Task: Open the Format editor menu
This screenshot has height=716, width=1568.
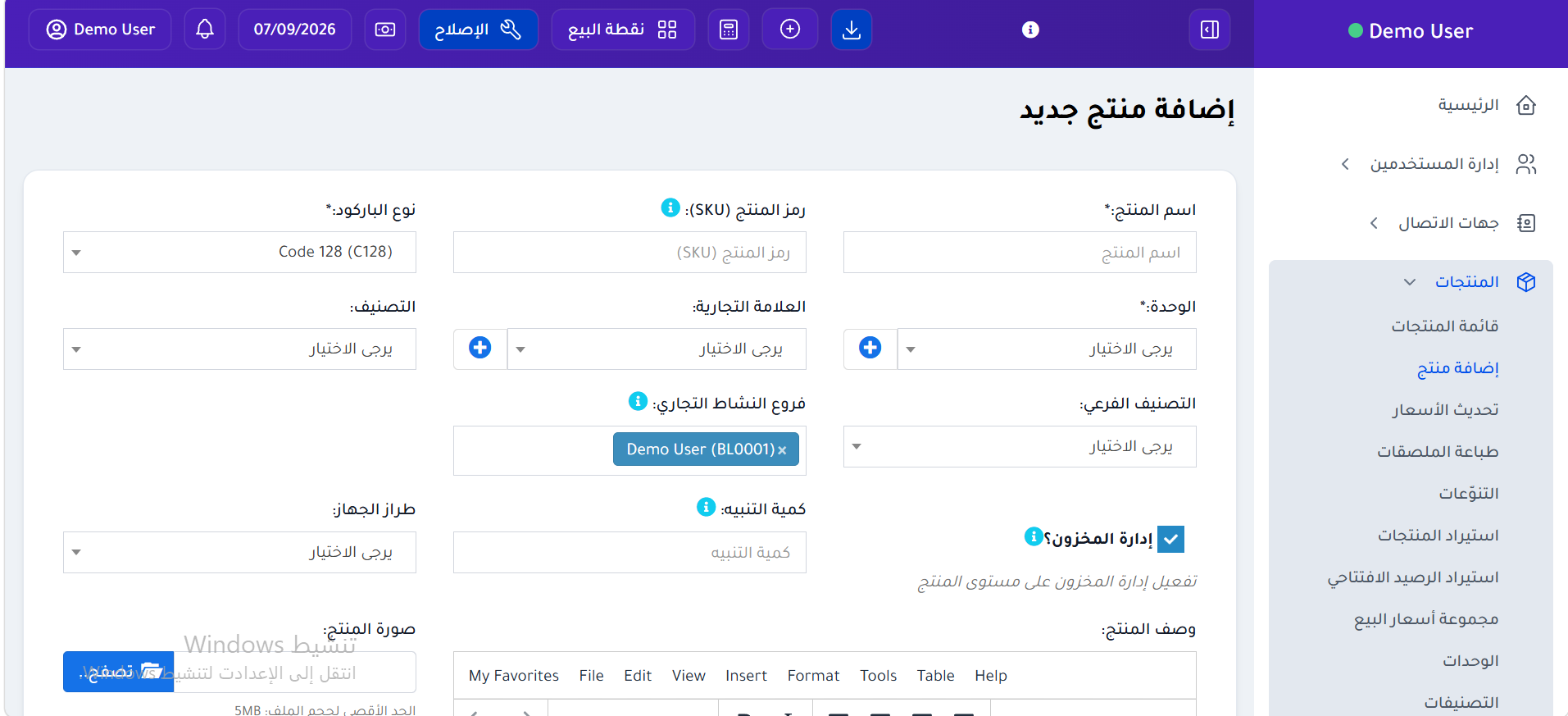Action: [x=813, y=676]
